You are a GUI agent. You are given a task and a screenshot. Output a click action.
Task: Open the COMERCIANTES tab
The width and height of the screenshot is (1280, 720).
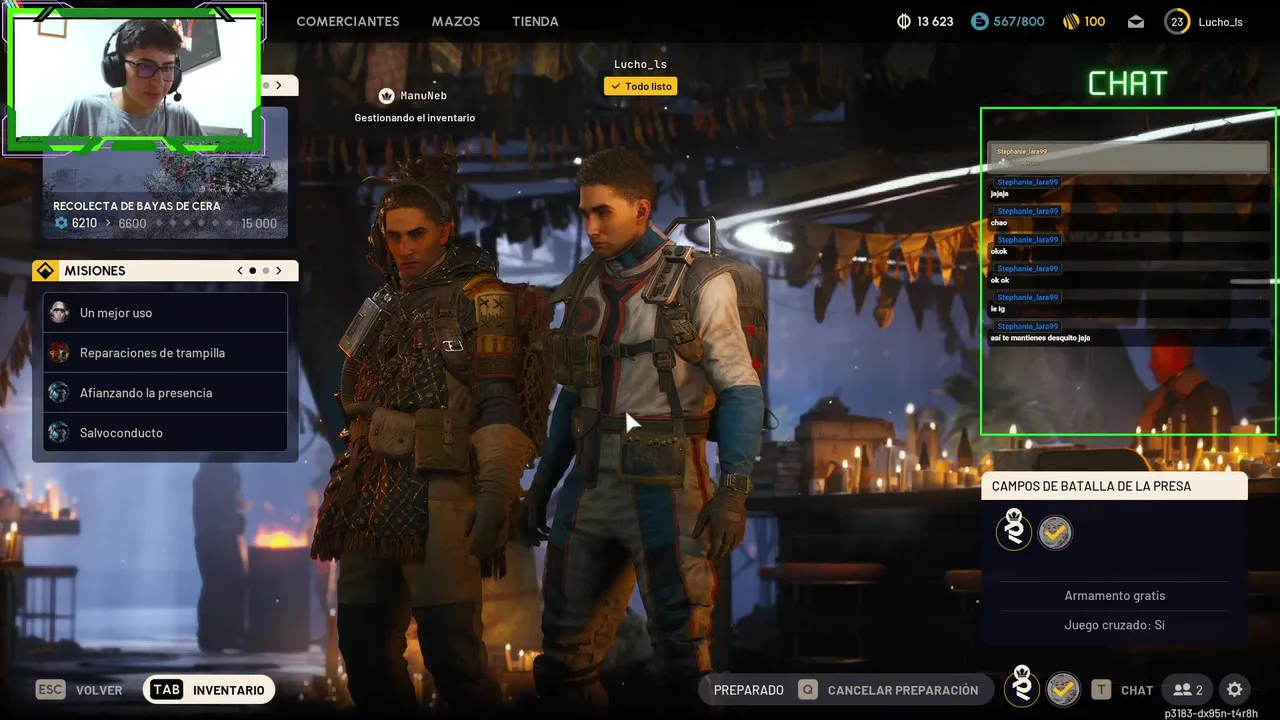[x=347, y=21]
